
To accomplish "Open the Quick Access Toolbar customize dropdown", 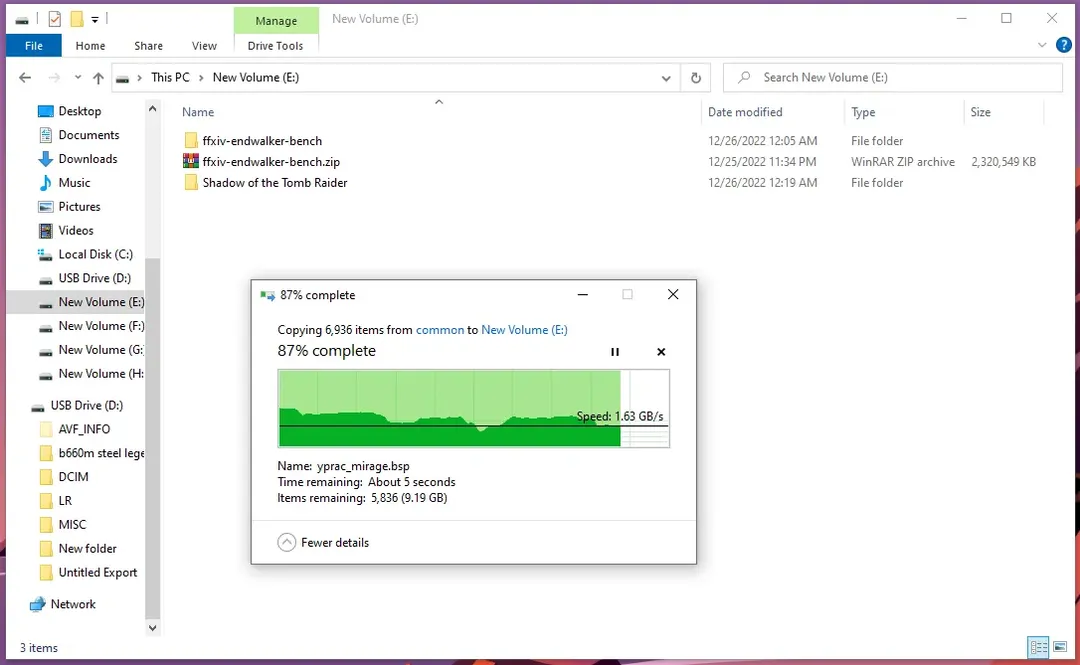I will pos(95,19).
